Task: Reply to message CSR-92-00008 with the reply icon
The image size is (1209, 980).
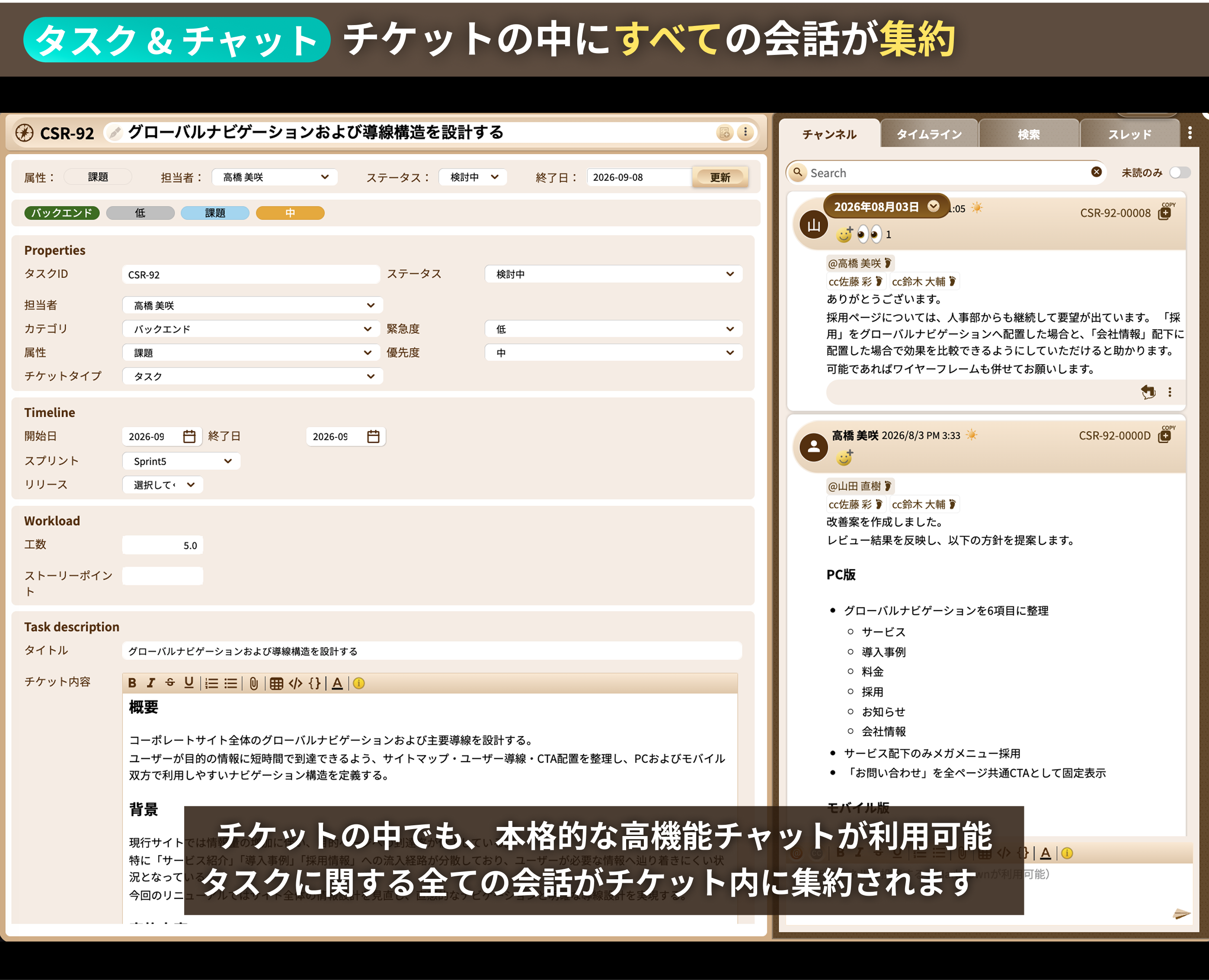Action: (x=1148, y=392)
